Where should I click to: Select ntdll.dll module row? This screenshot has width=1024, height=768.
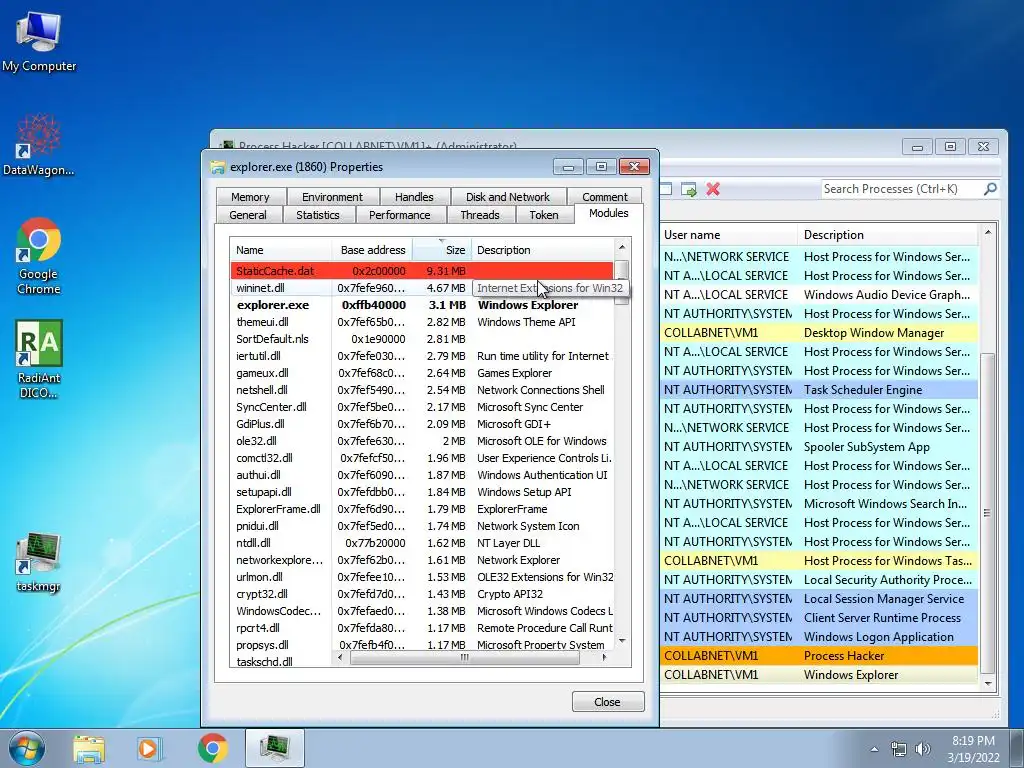422,543
